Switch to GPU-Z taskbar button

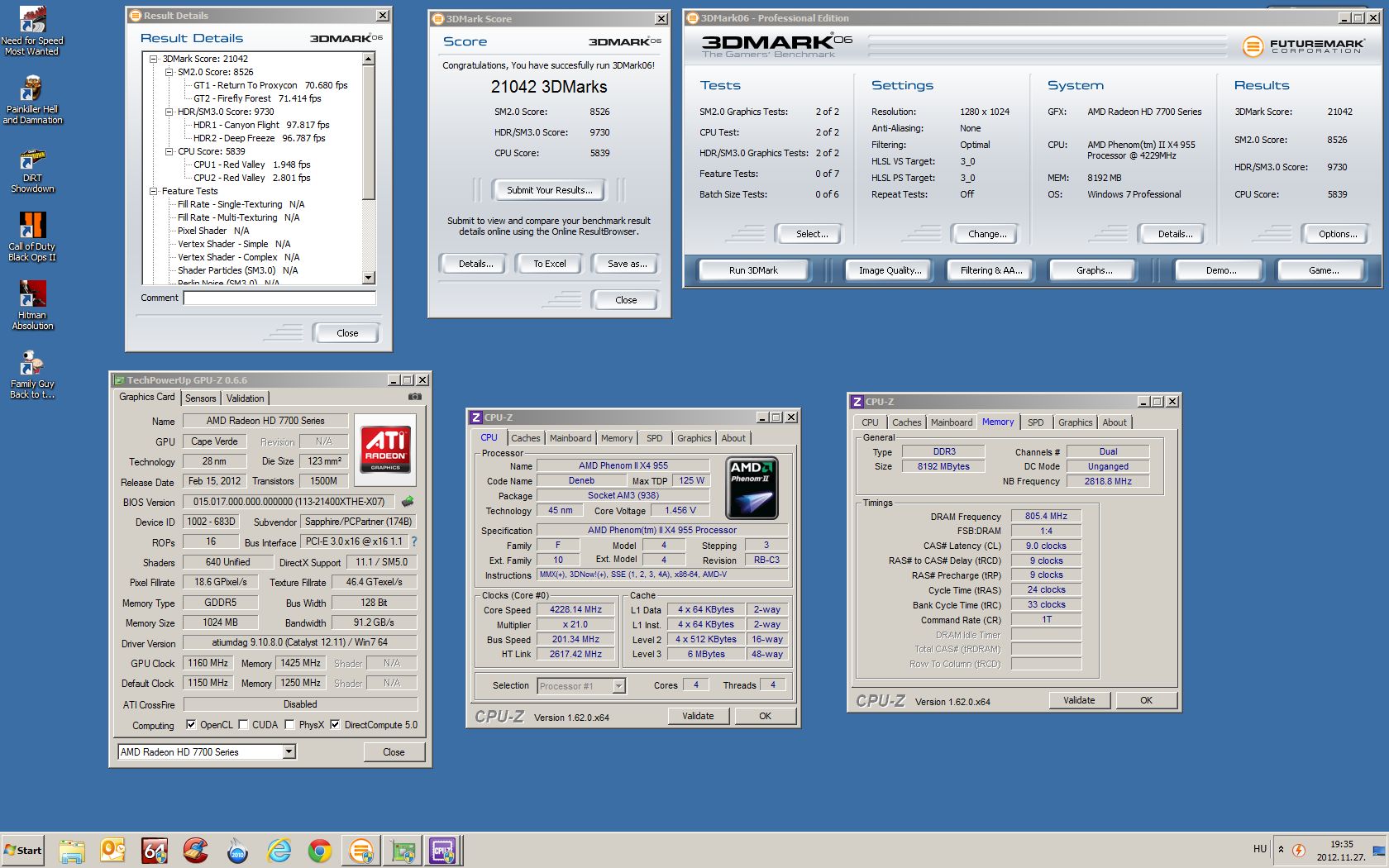[403, 850]
